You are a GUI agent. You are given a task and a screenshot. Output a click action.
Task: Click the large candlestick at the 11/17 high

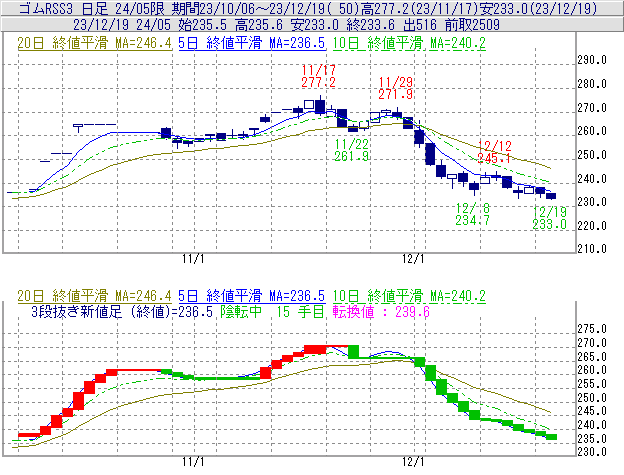320,106
